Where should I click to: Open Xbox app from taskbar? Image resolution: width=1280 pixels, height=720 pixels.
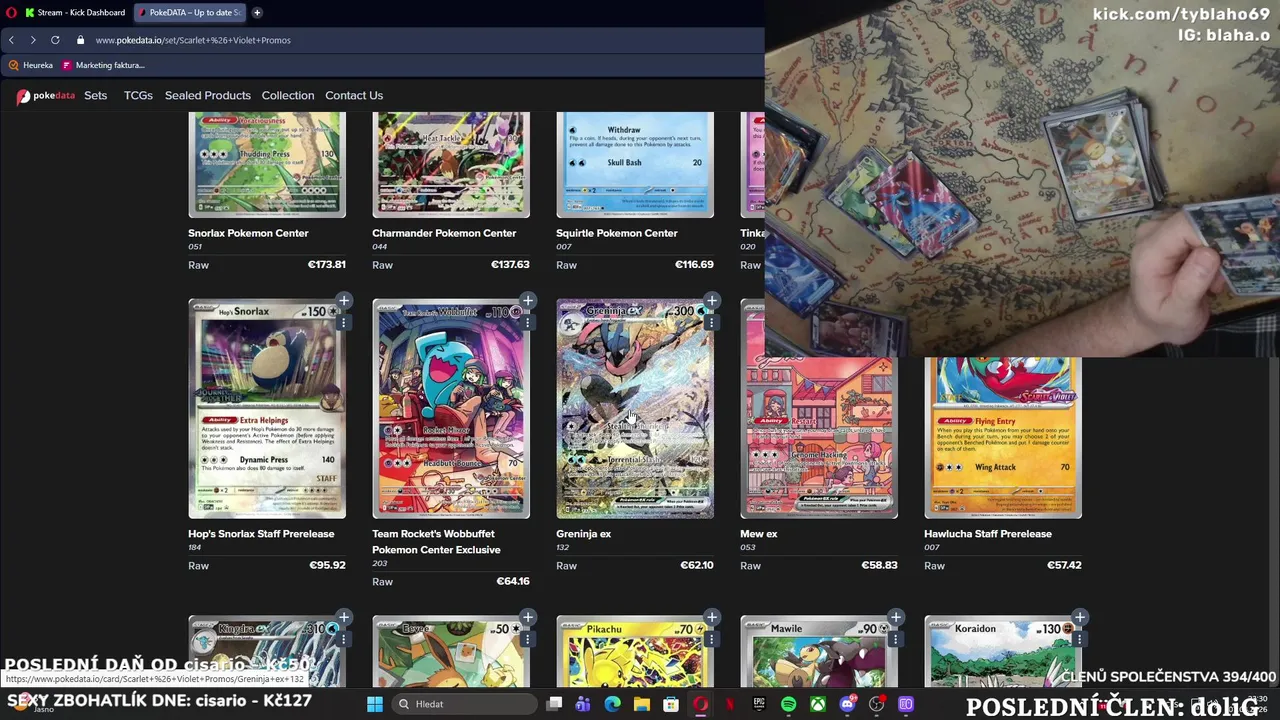pos(818,704)
